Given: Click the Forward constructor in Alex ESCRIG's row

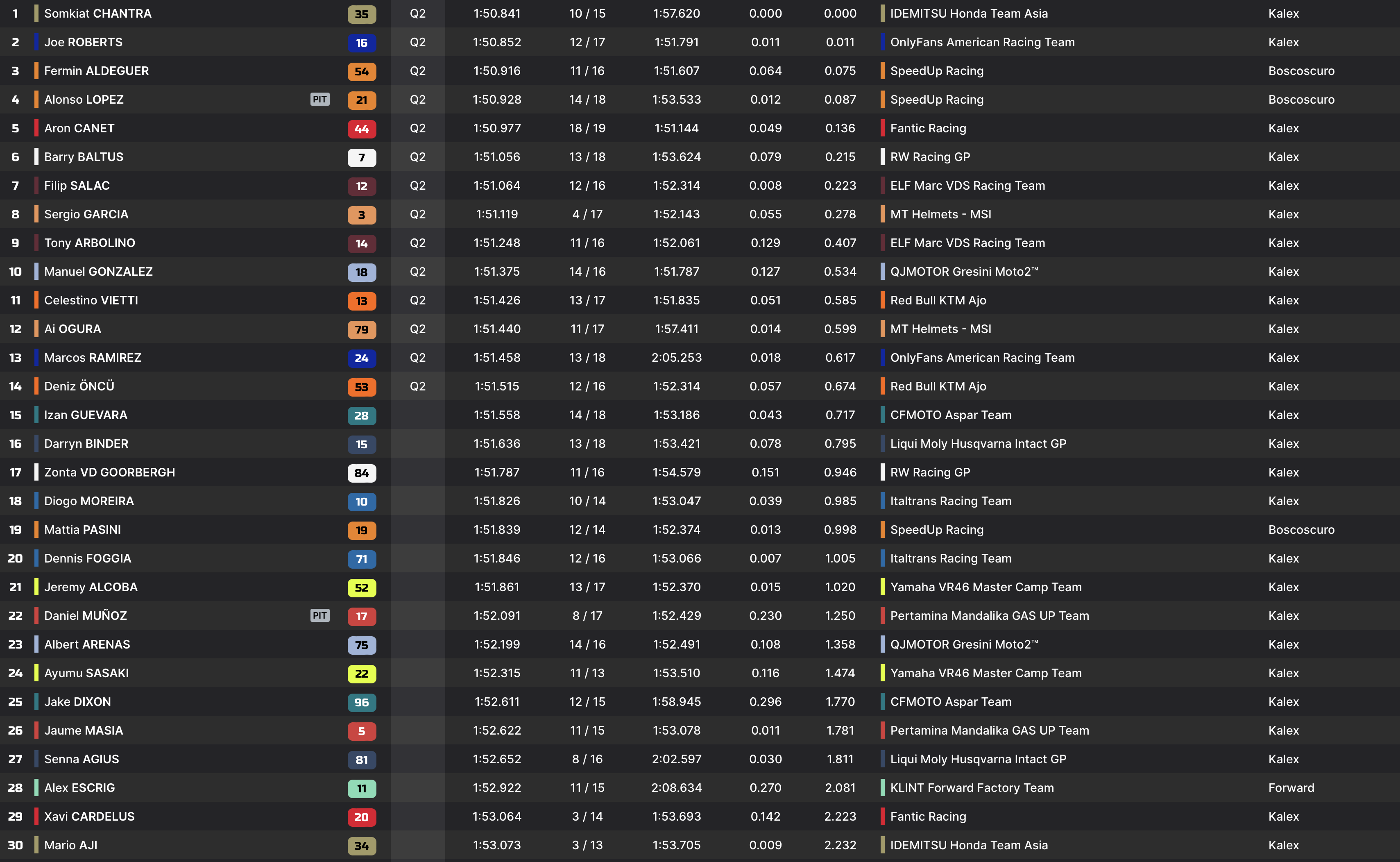Looking at the screenshot, I should (x=1291, y=787).
